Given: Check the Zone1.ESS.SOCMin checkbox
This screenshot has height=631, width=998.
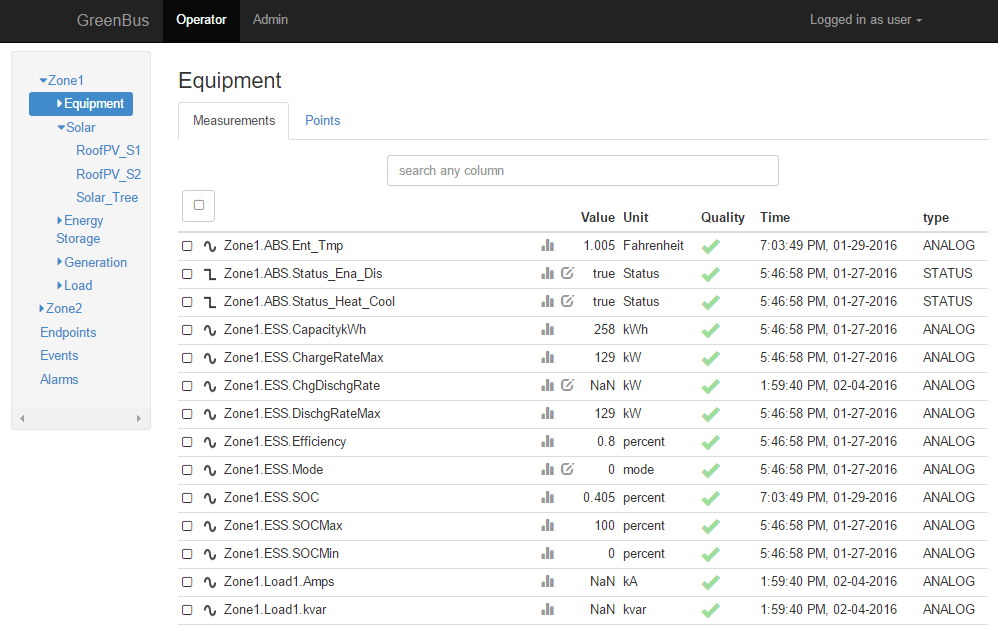Looking at the screenshot, I should tap(187, 555).
